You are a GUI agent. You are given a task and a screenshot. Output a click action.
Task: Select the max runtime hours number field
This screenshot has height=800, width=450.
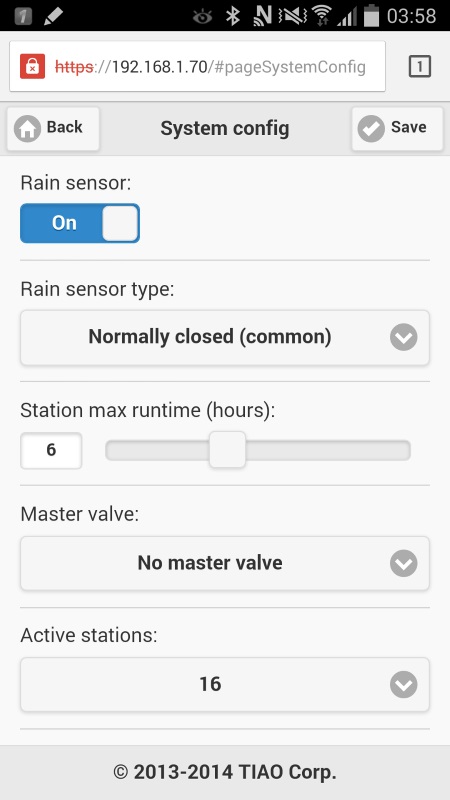pos(51,451)
